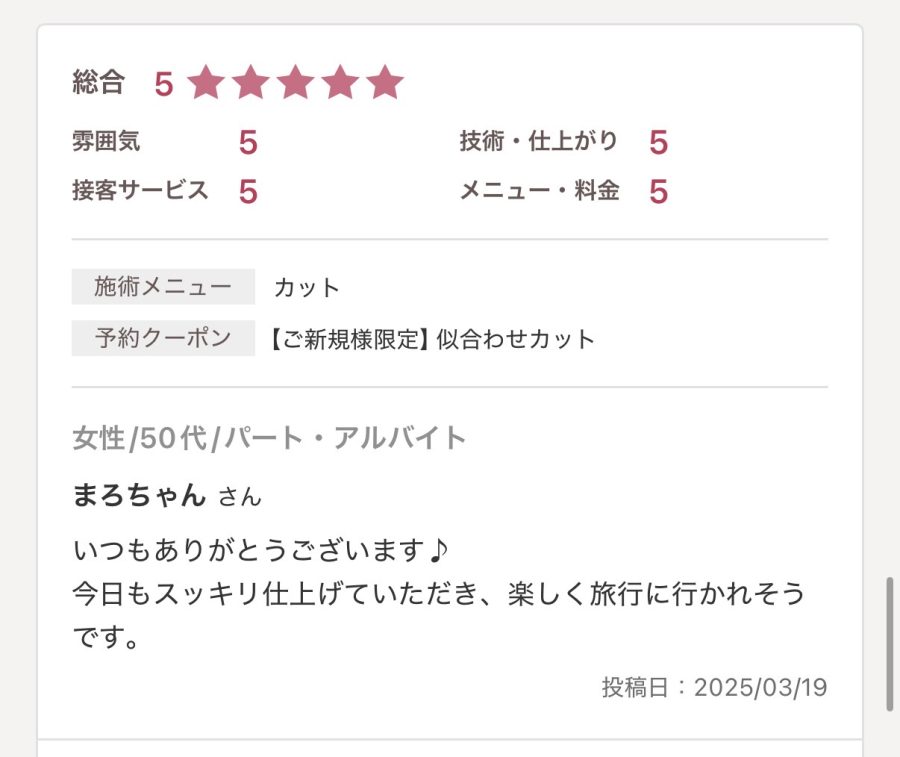The image size is (900, 757).
Task: Open the 【ご新規様限定】似合わせカット coupon
Action: click(432, 339)
